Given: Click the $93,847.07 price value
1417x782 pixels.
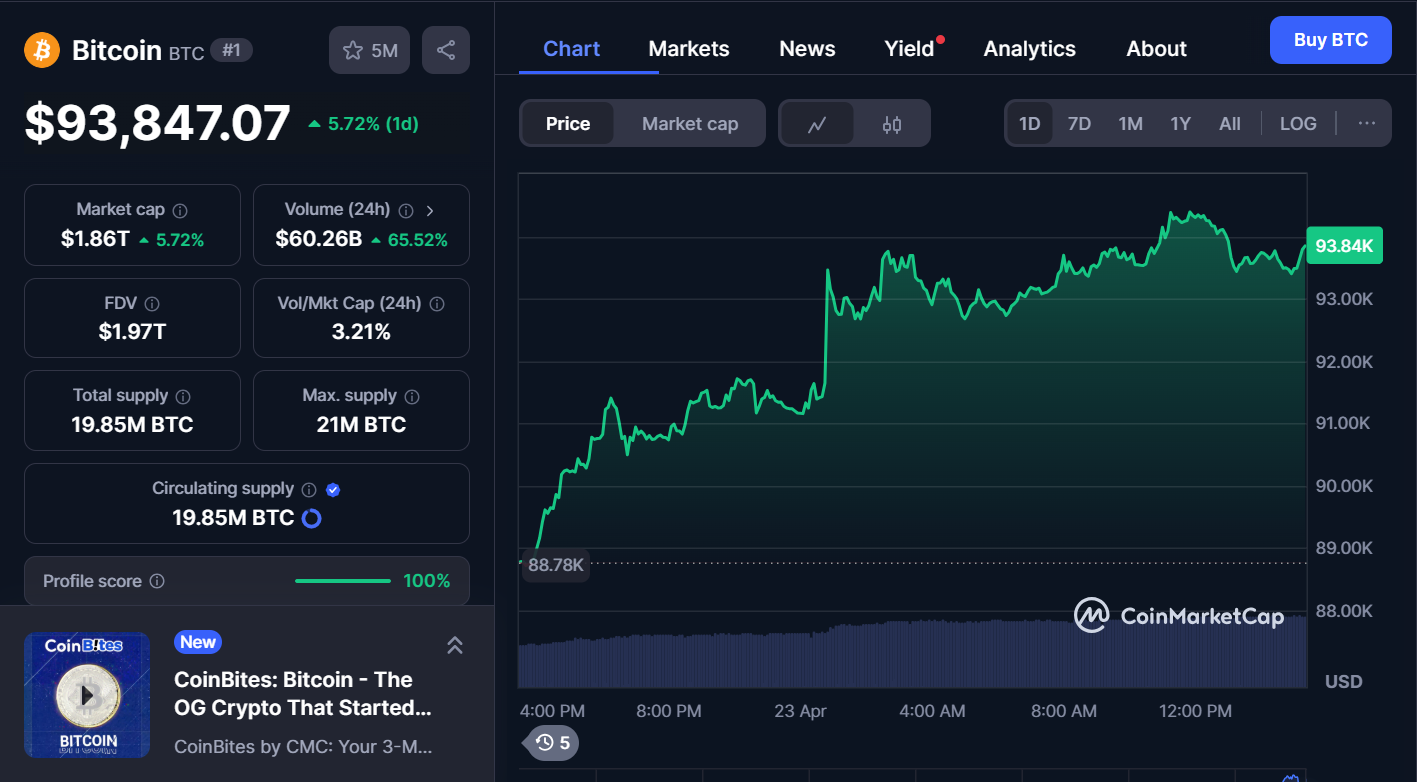Looking at the screenshot, I should click(157, 123).
